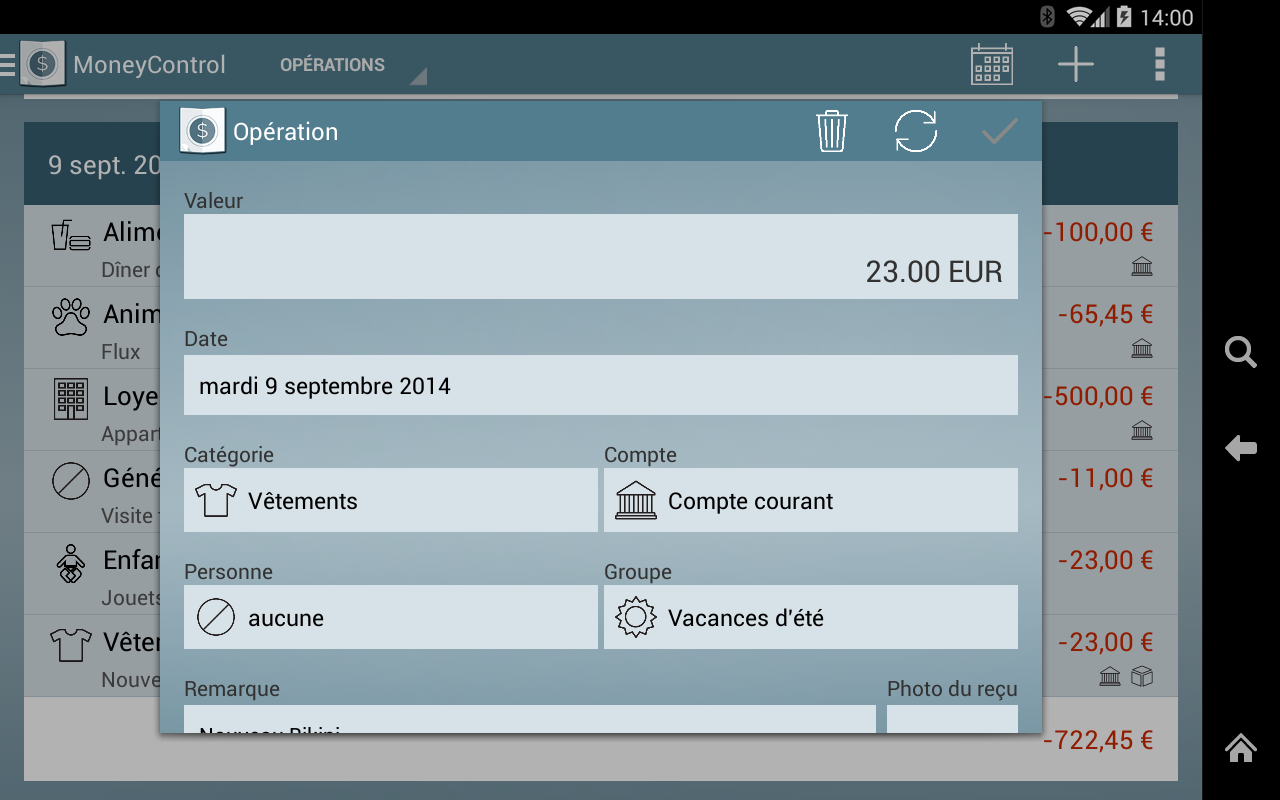Screen dimensions: 1280x800
Task: Select the t-shirt icon next to Vêtements
Action: coord(215,500)
